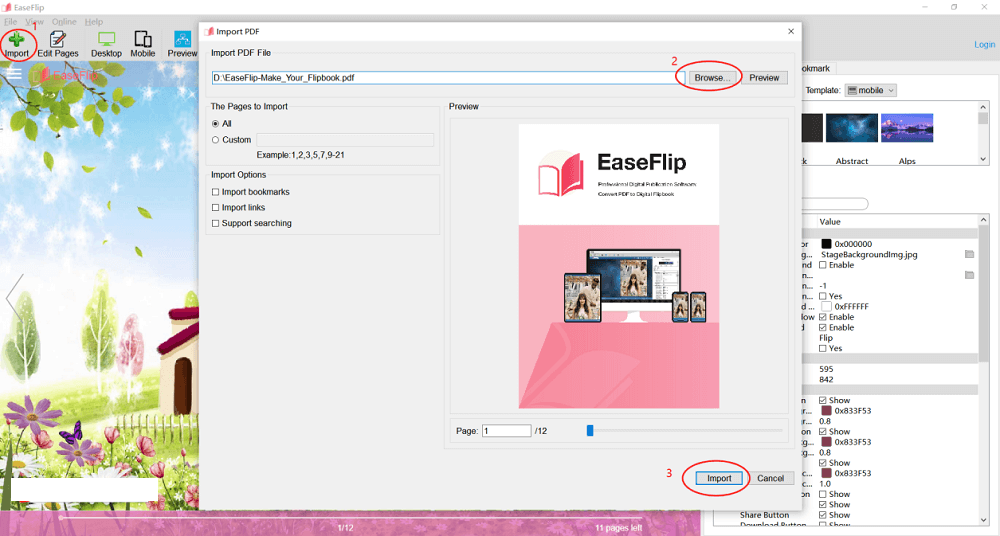The image size is (1000, 536).
Task: Open the Edit Pages tool
Action: pyautogui.click(x=57, y=43)
